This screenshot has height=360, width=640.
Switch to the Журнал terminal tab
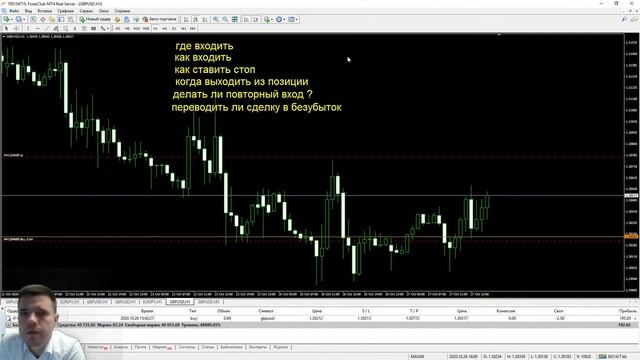[x=281, y=347]
